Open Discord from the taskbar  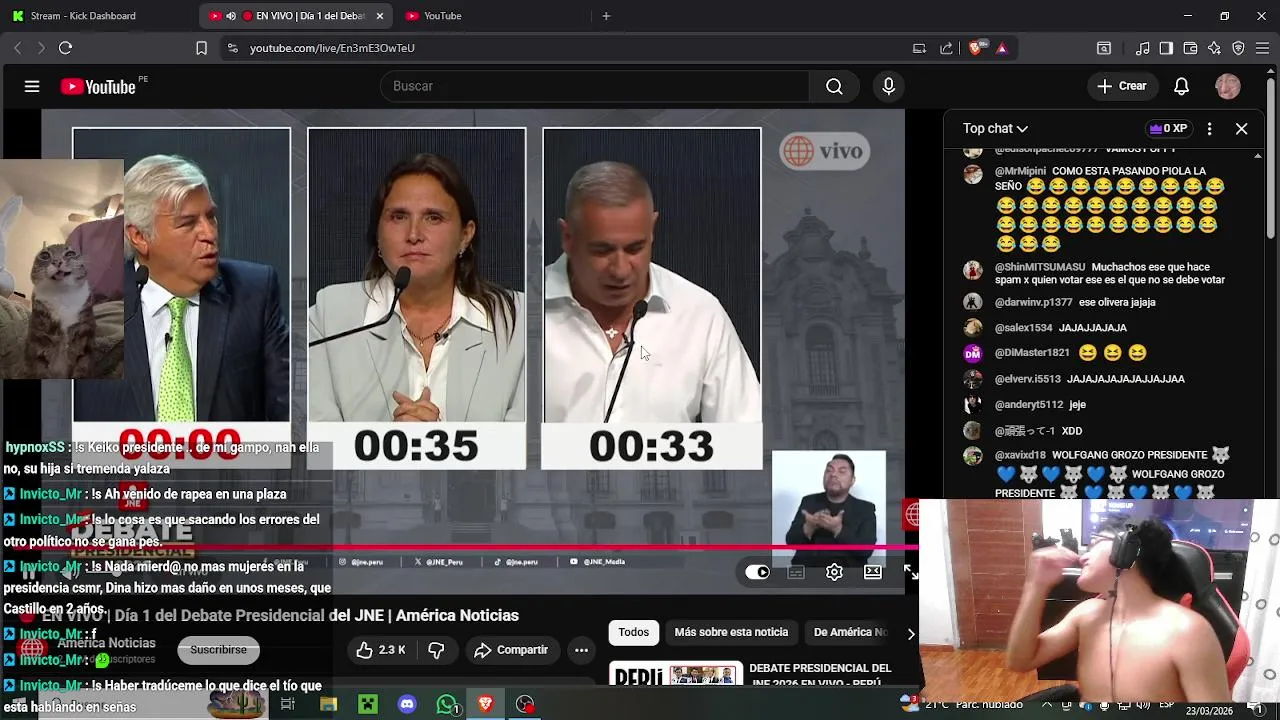pyautogui.click(x=407, y=704)
